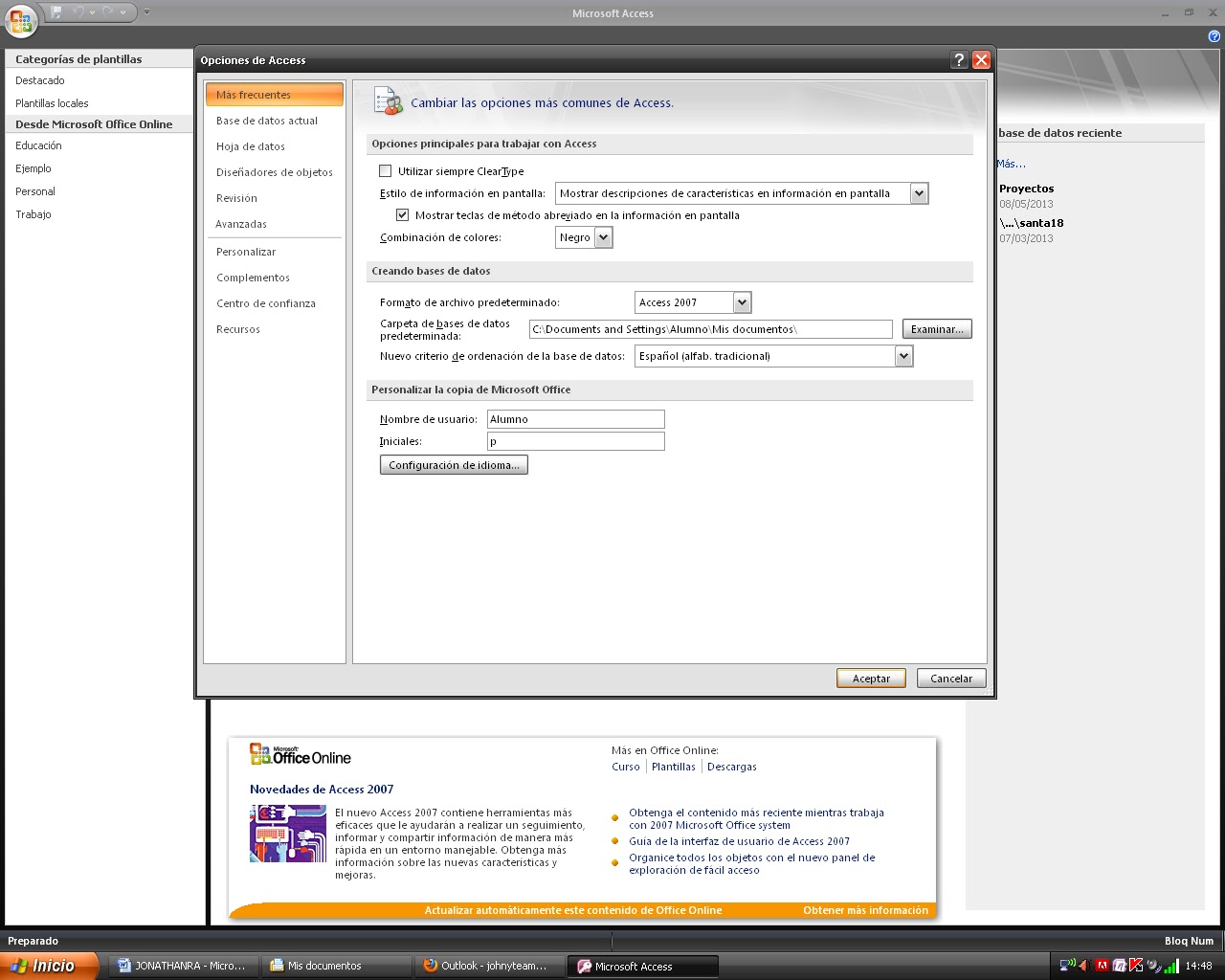Select Ejemplo template category
Screen dimensions: 1225x980
tap(33, 168)
